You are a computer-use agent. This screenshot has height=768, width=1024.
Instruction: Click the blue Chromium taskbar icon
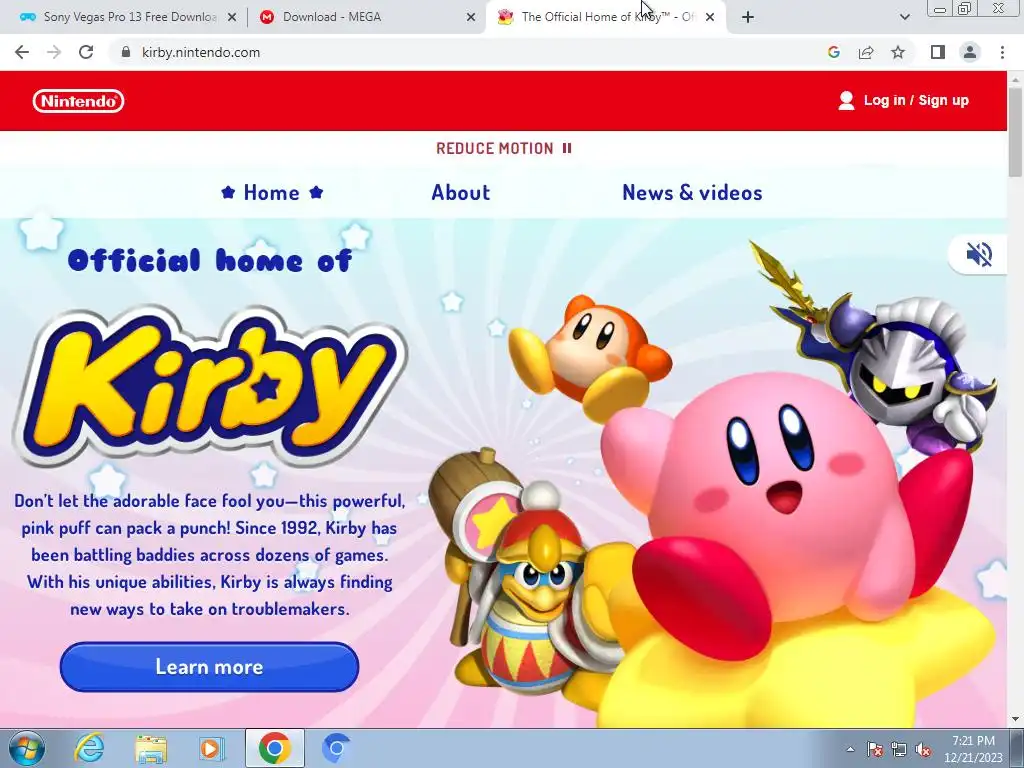point(336,748)
